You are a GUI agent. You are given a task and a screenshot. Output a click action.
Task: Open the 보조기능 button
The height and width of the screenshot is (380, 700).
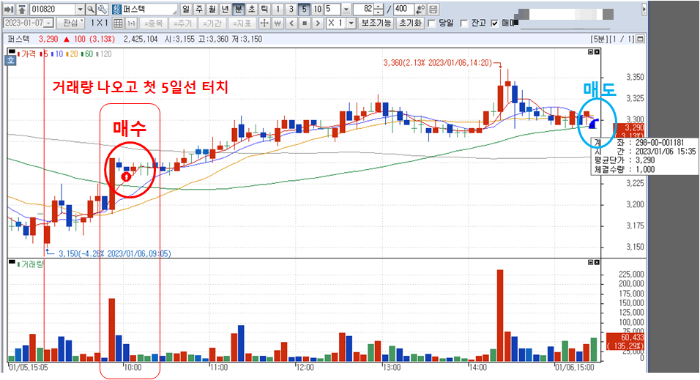[x=376, y=23]
